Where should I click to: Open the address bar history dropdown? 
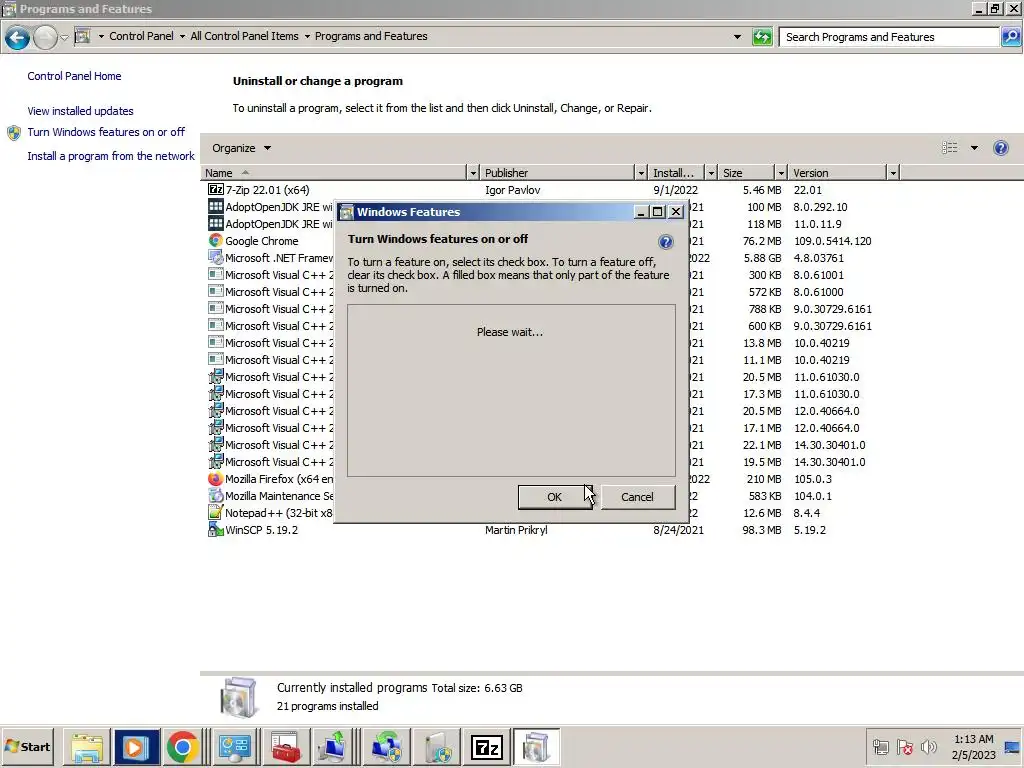tap(737, 37)
